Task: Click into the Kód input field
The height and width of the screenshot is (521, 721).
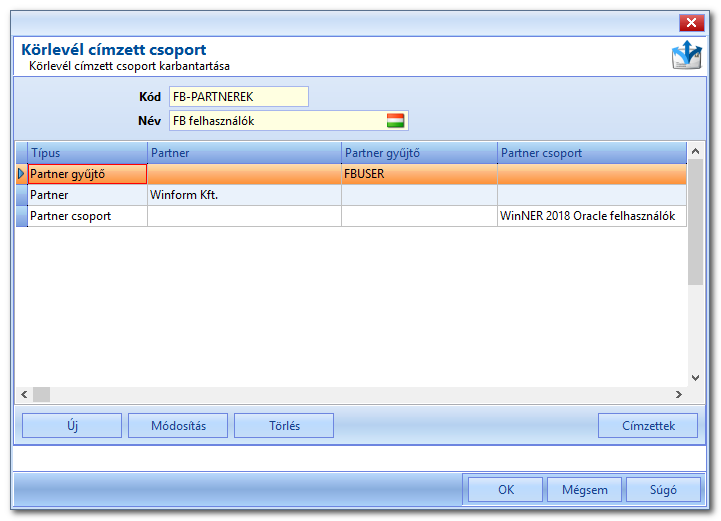Action: coord(239,97)
